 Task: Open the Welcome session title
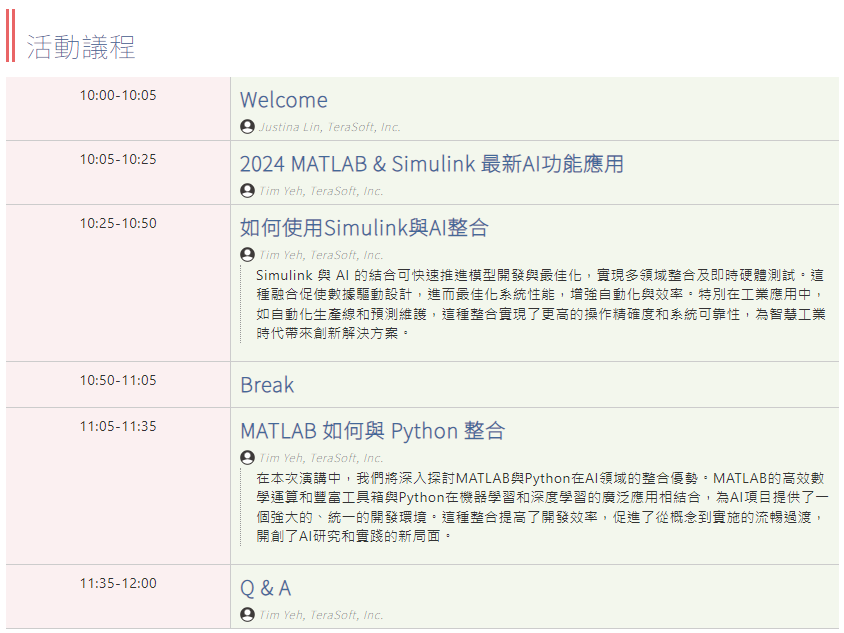pos(284,100)
